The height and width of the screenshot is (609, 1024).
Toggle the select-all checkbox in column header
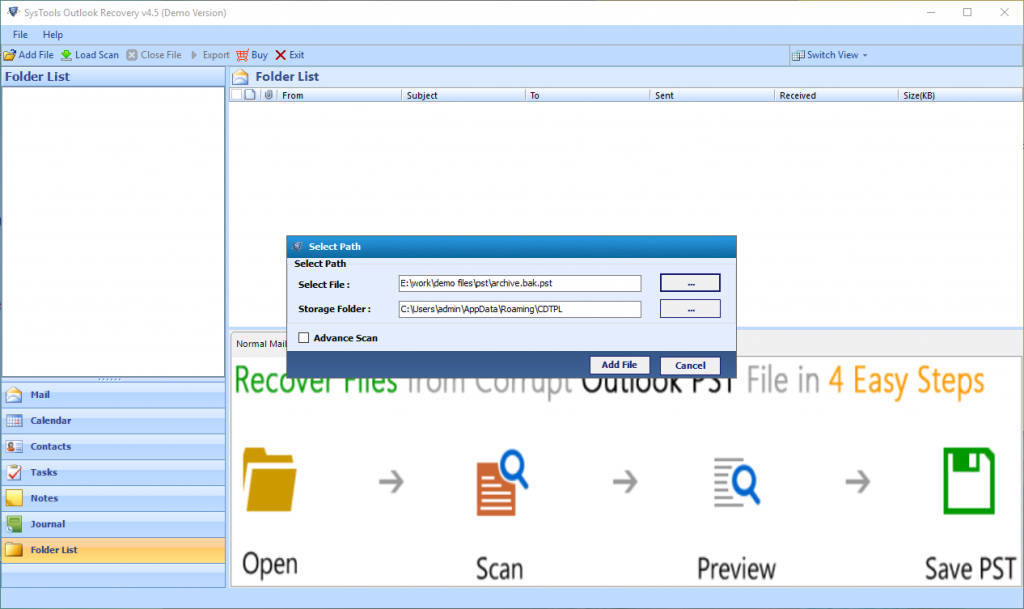tap(236, 95)
